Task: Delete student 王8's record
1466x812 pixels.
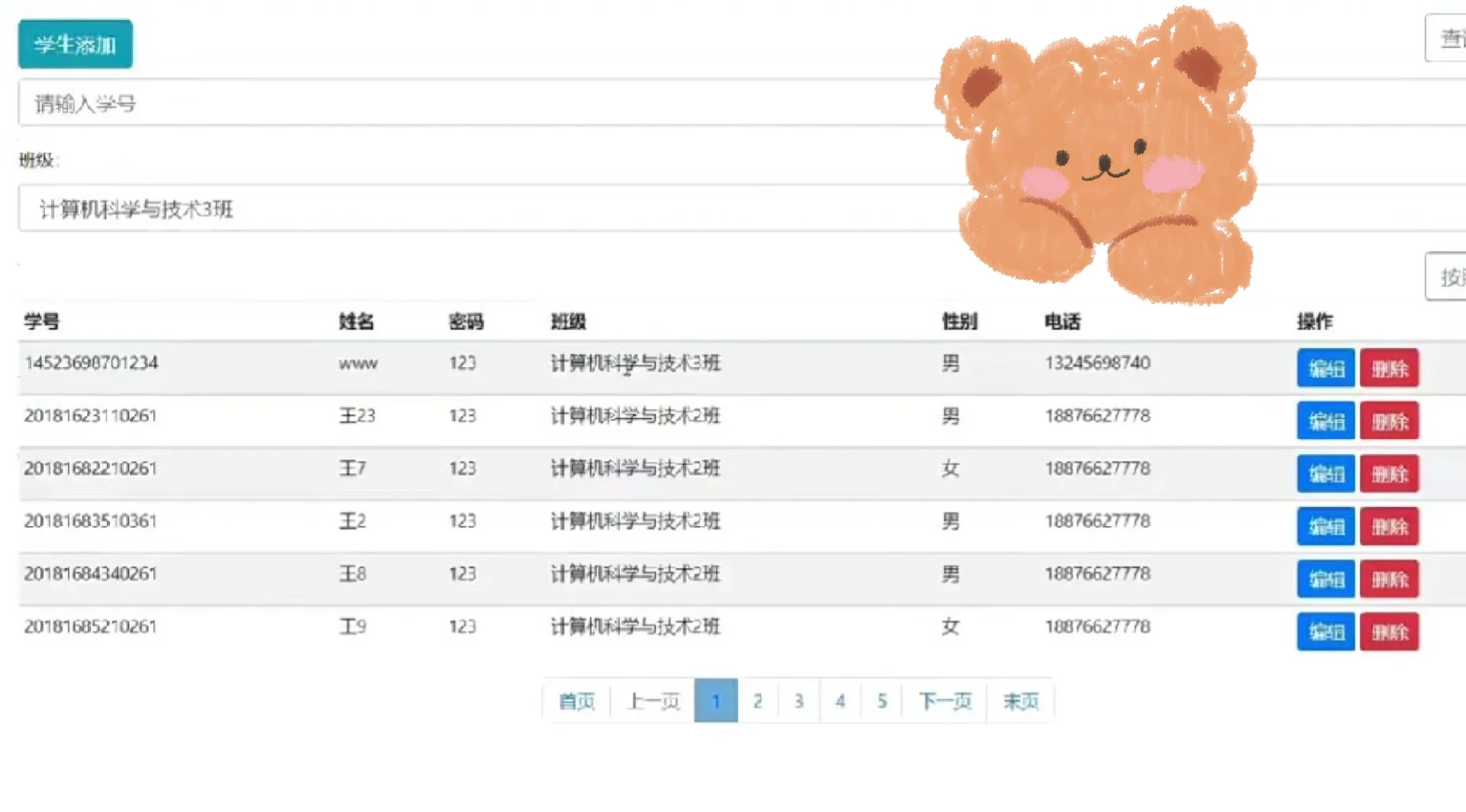Action: pos(1389,579)
